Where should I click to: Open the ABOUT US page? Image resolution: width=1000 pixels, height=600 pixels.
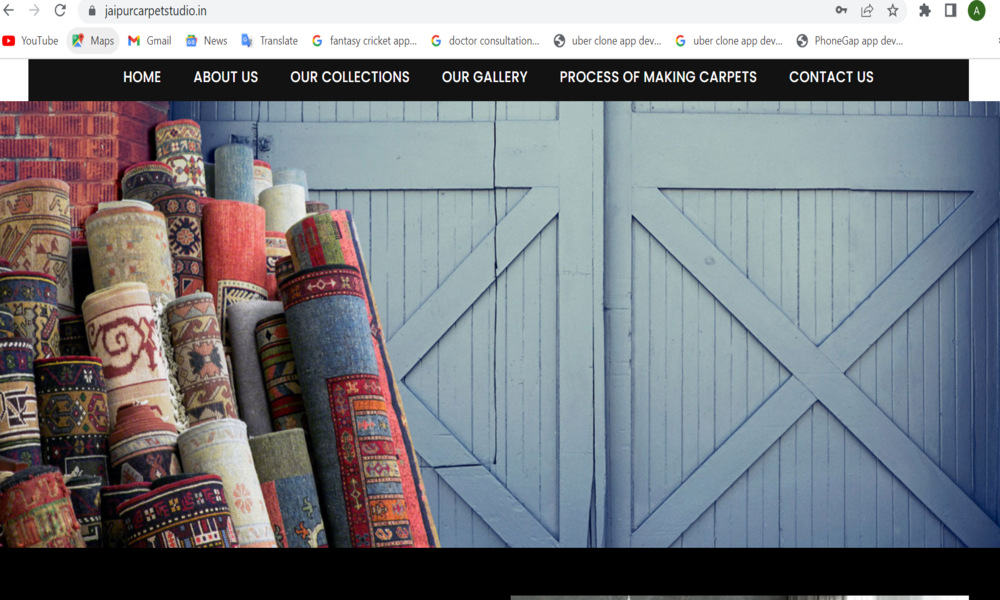pos(225,77)
